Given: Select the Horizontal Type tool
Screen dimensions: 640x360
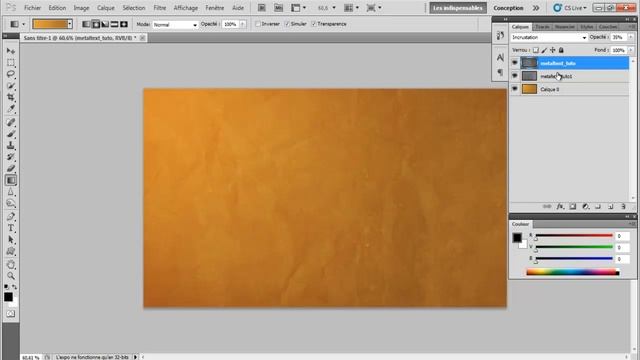Looking at the screenshot, I should 11,228.
